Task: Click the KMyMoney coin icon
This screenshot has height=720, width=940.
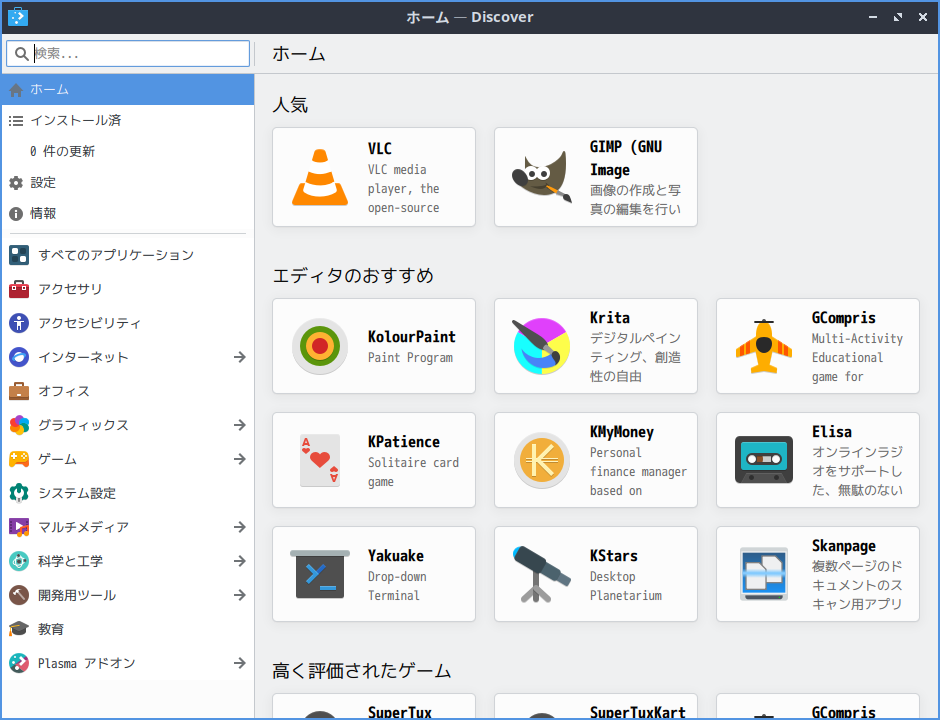Action: [x=541, y=460]
